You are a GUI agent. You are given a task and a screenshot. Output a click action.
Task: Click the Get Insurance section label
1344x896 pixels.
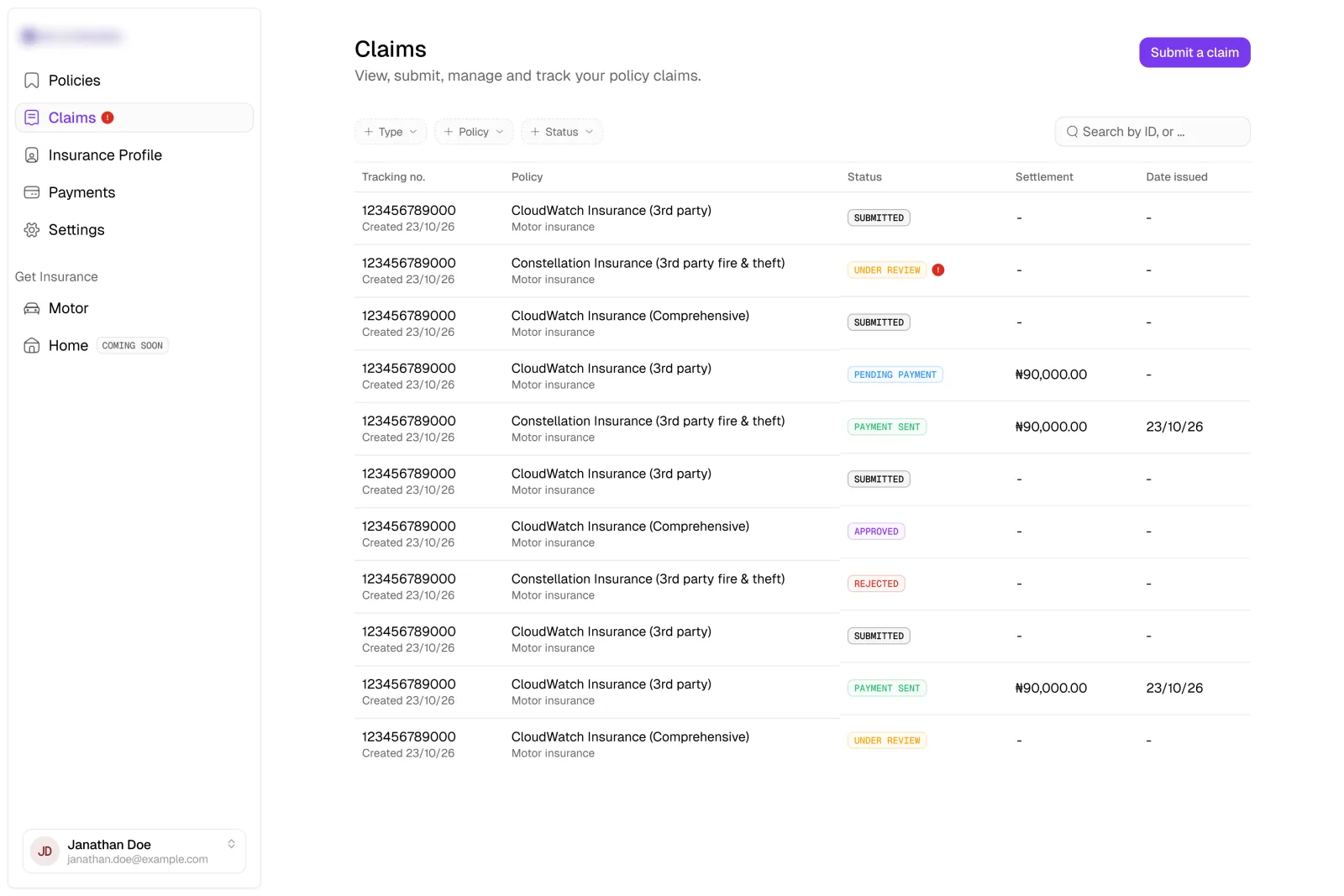pyautogui.click(x=56, y=277)
